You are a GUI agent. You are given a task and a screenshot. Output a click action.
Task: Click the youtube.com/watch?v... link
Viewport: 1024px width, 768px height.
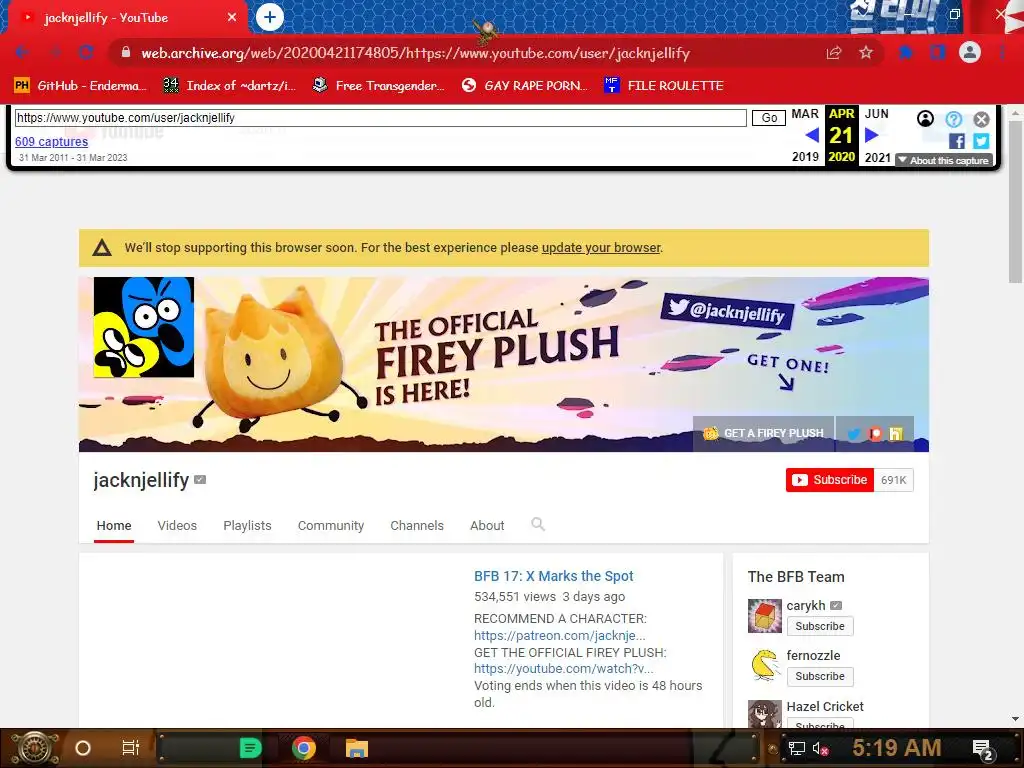(564, 669)
